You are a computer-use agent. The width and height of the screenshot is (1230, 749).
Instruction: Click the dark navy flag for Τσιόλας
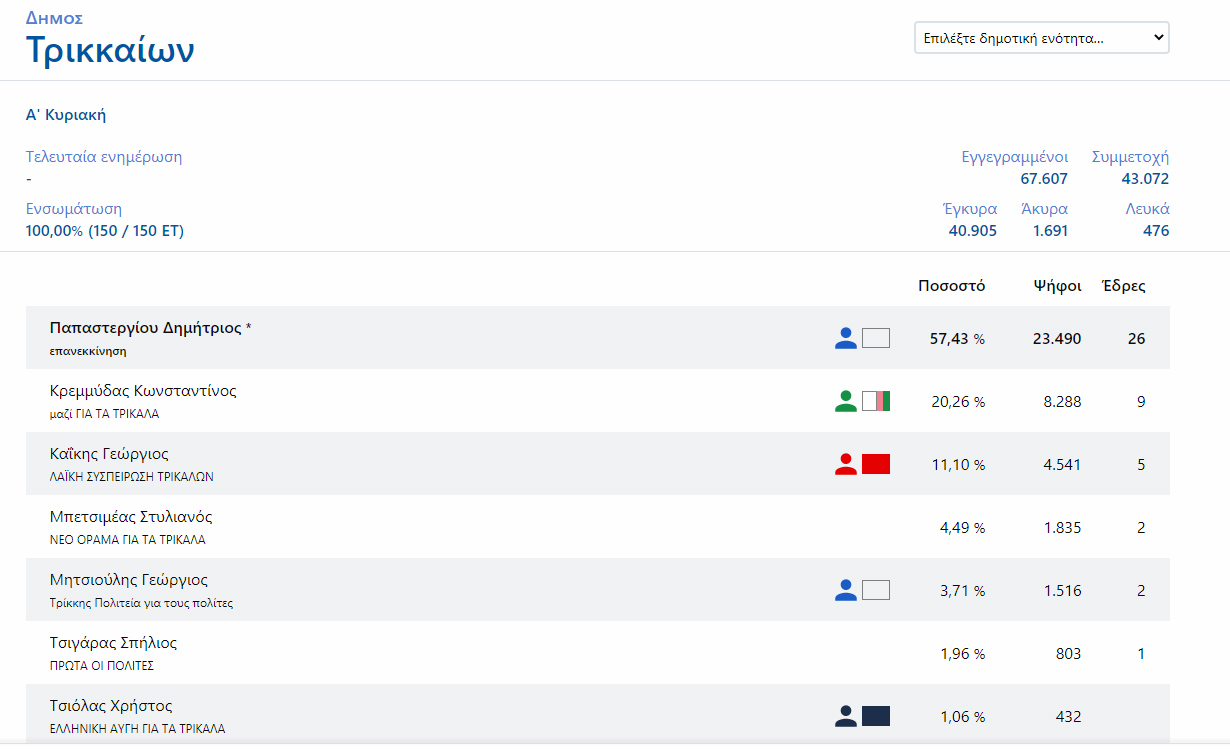click(876, 716)
